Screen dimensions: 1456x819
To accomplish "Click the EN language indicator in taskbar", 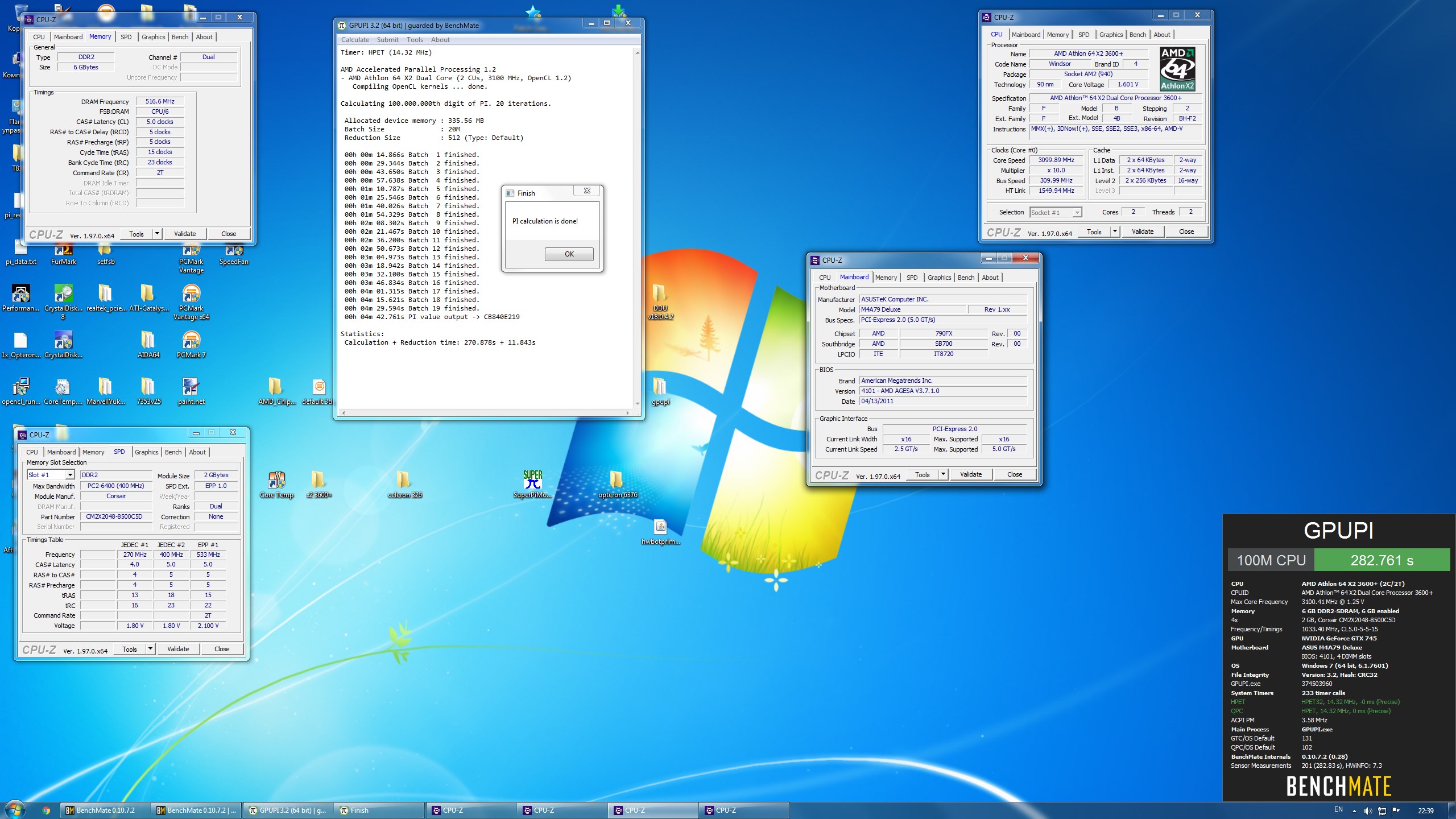I will click(1338, 809).
